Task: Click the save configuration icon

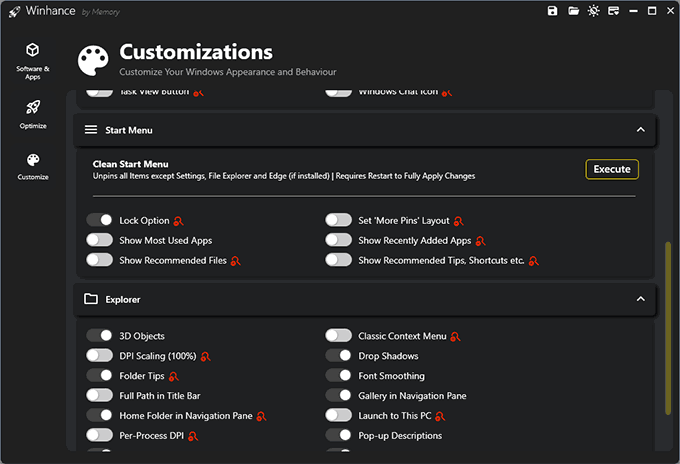Action: pos(552,11)
